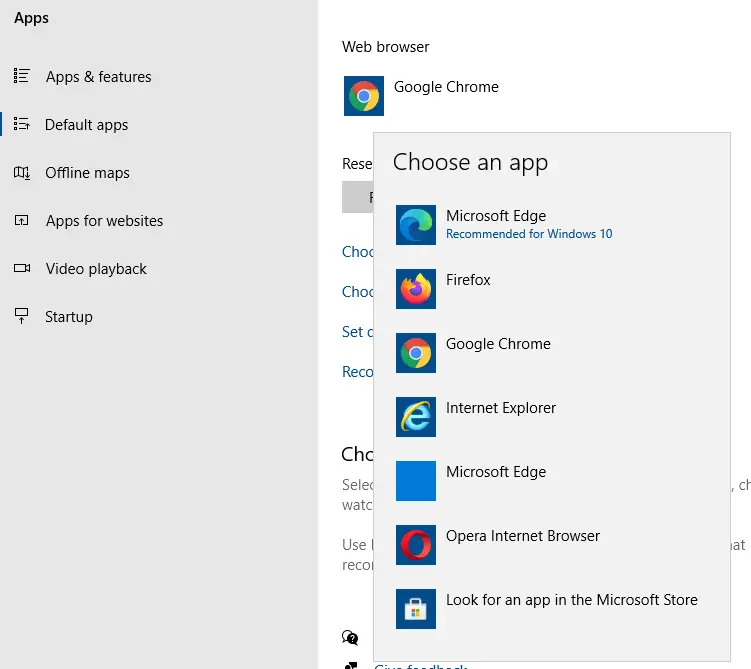The height and width of the screenshot is (669, 751).
Task: Choose Google Chrome in app list
Action: pyautogui.click(x=552, y=353)
